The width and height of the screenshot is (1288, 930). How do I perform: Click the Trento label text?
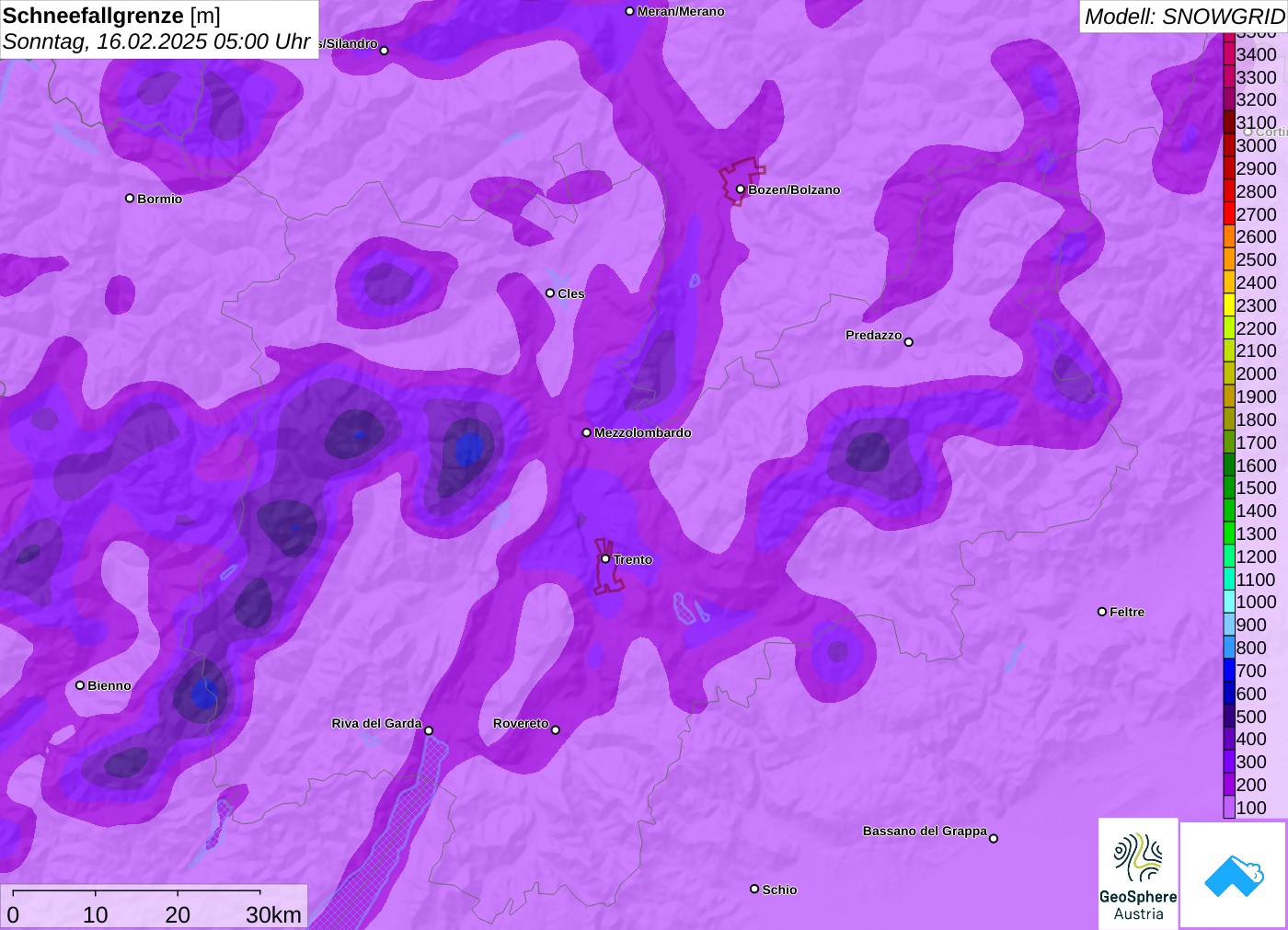point(633,559)
